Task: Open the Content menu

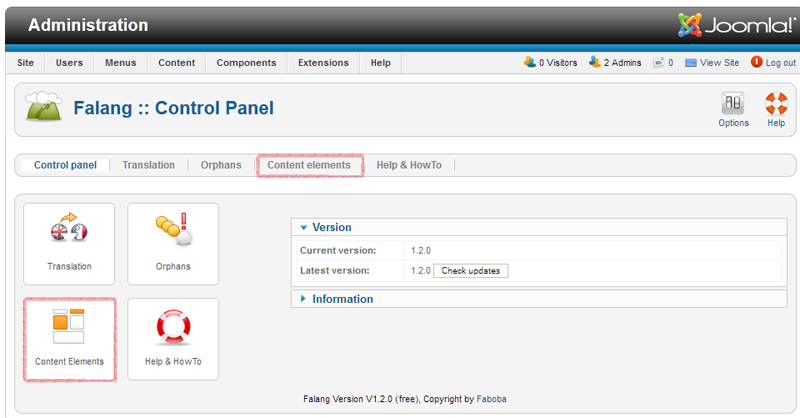Action: point(177,63)
